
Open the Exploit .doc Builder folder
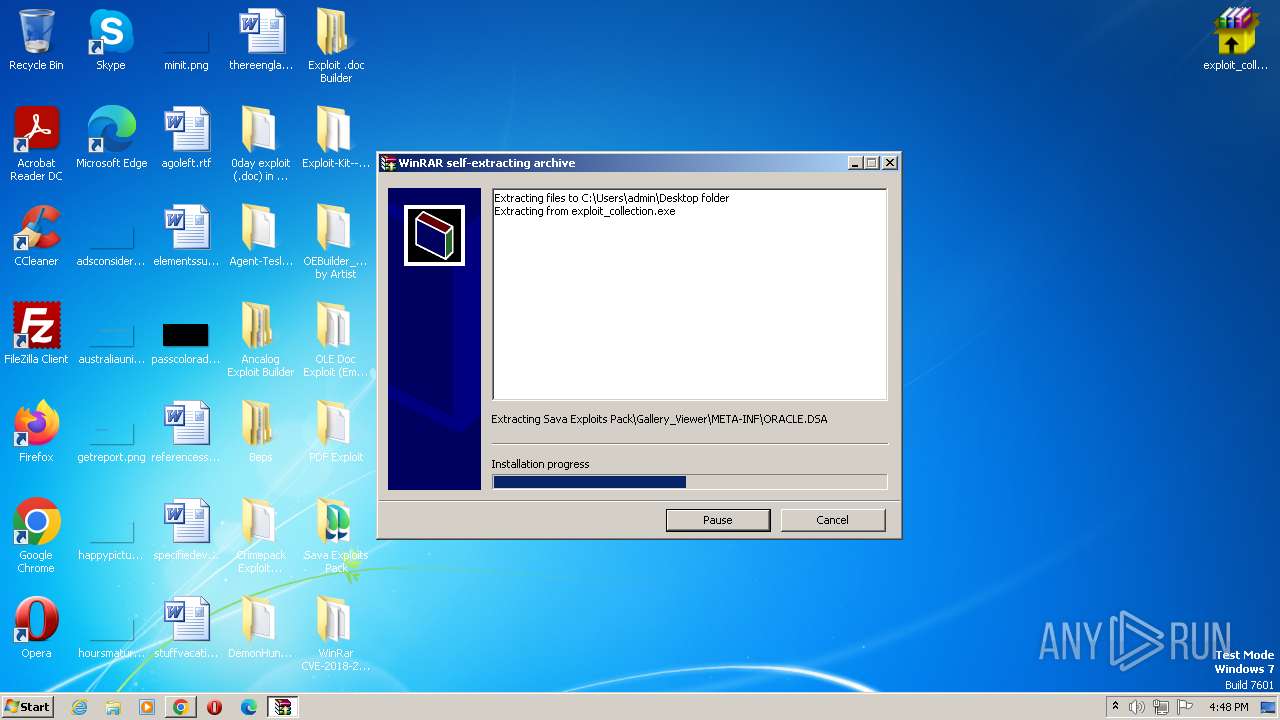[x=336, y=46]
